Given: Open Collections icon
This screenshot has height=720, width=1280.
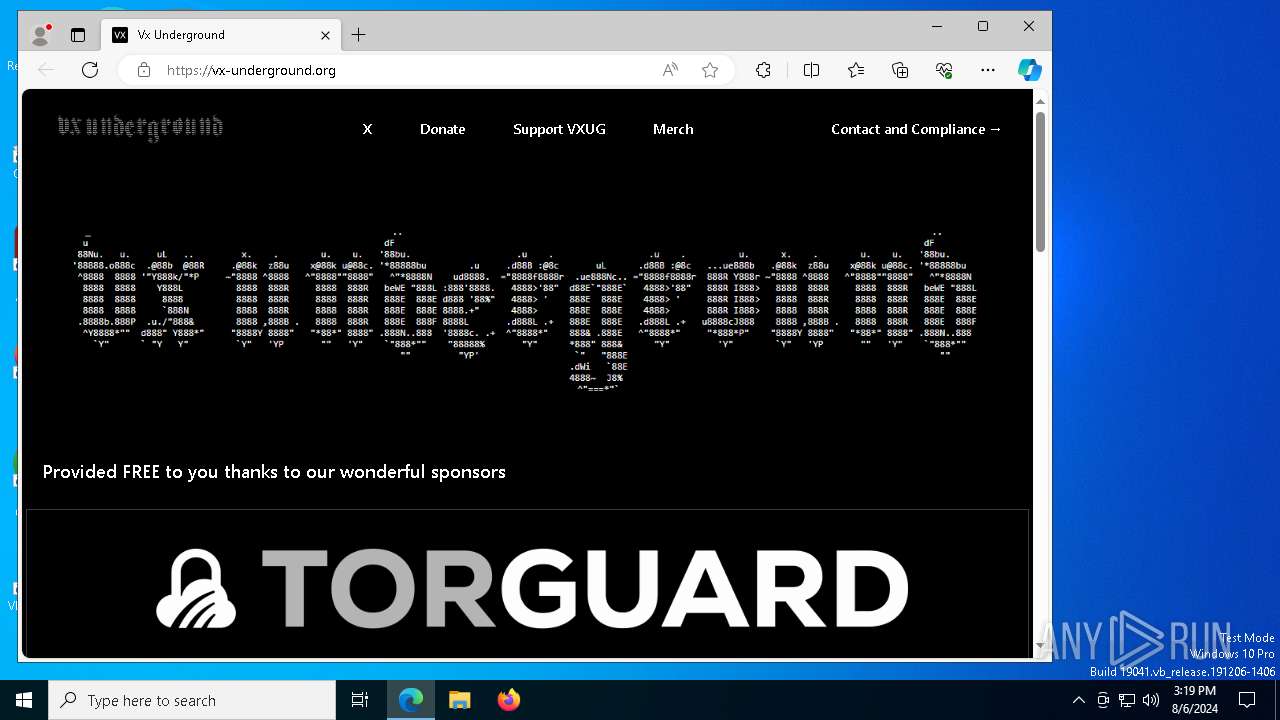Looking at the screenshot, I should (900, 70).
